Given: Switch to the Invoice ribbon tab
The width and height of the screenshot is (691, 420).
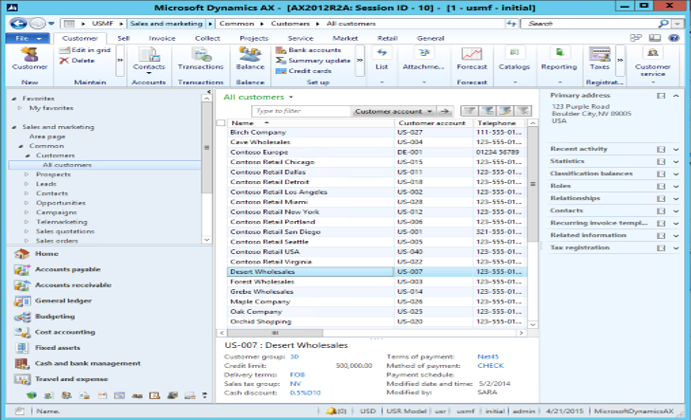Looking at the screenshot, I should (x=162, y=38).
